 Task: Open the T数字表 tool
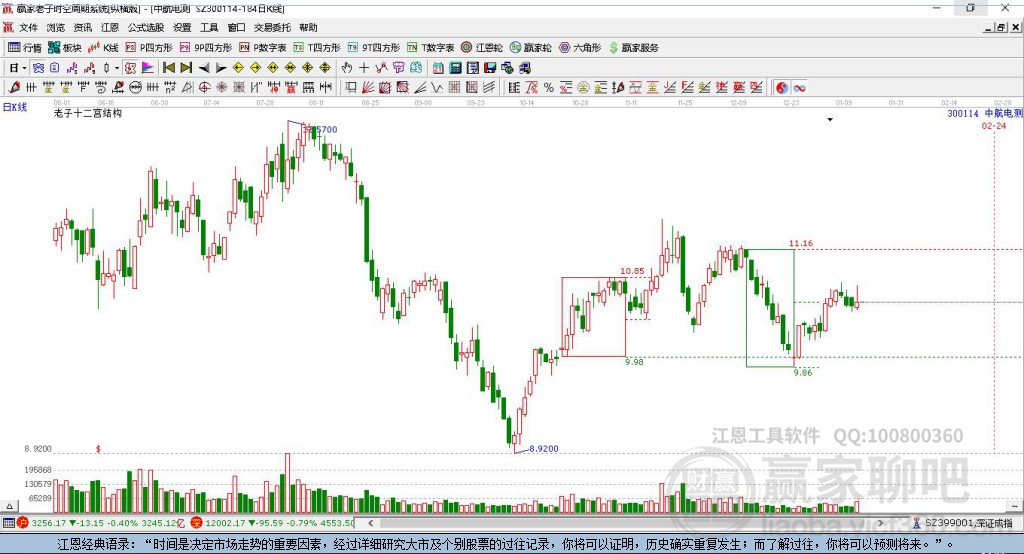(x=430, y=48)
